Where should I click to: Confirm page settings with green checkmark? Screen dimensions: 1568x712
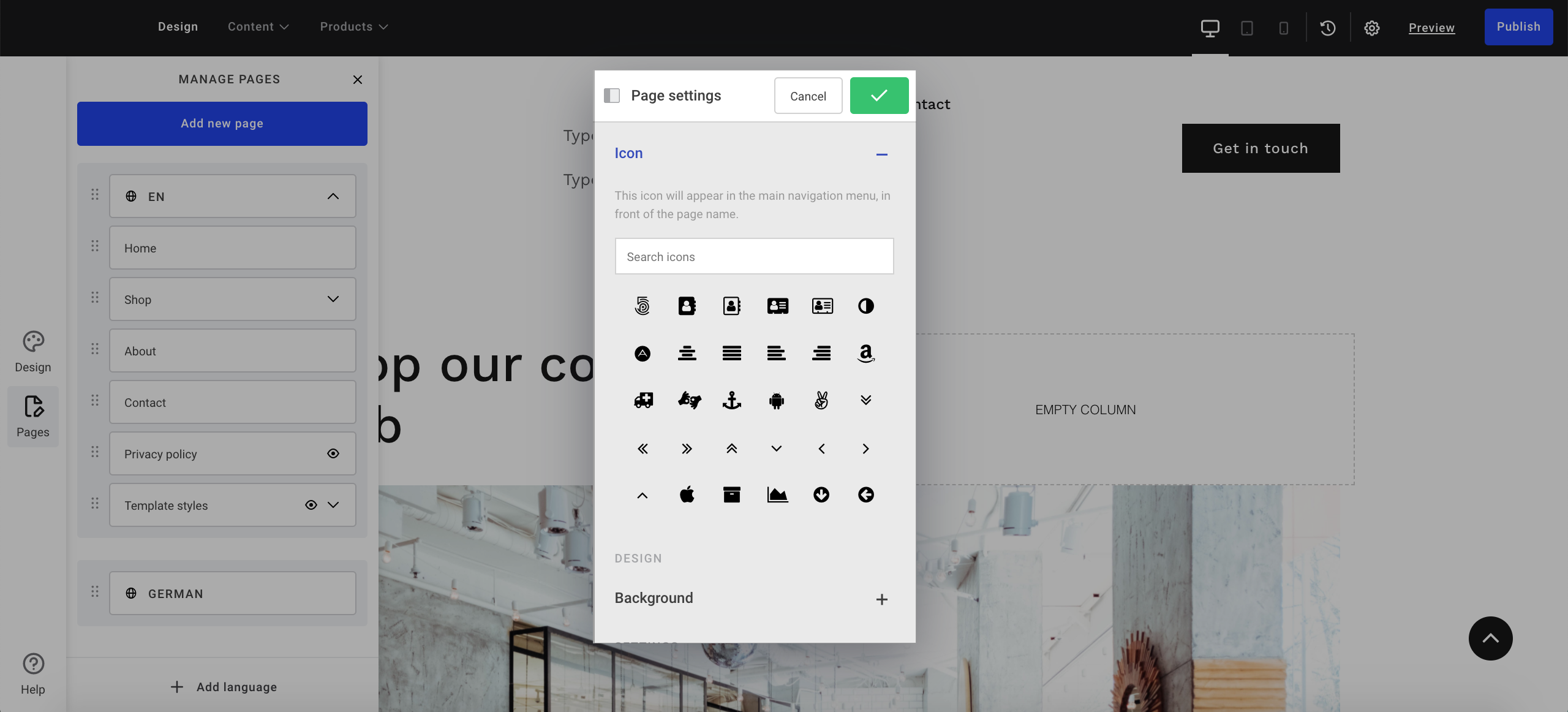pos(879,96)
